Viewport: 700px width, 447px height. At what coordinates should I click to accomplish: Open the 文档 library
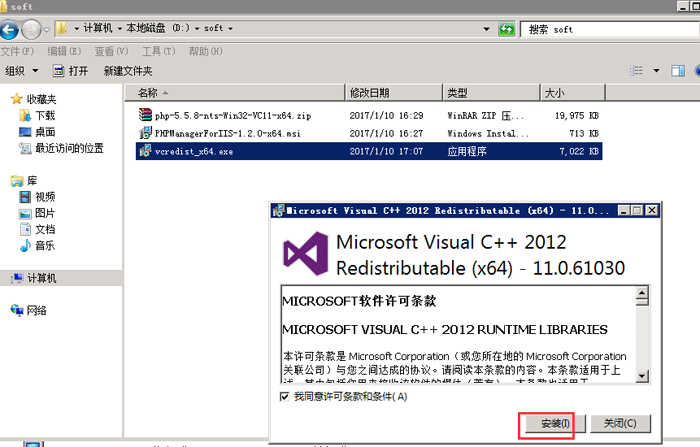pyautogui.click(x=38, y=230)
